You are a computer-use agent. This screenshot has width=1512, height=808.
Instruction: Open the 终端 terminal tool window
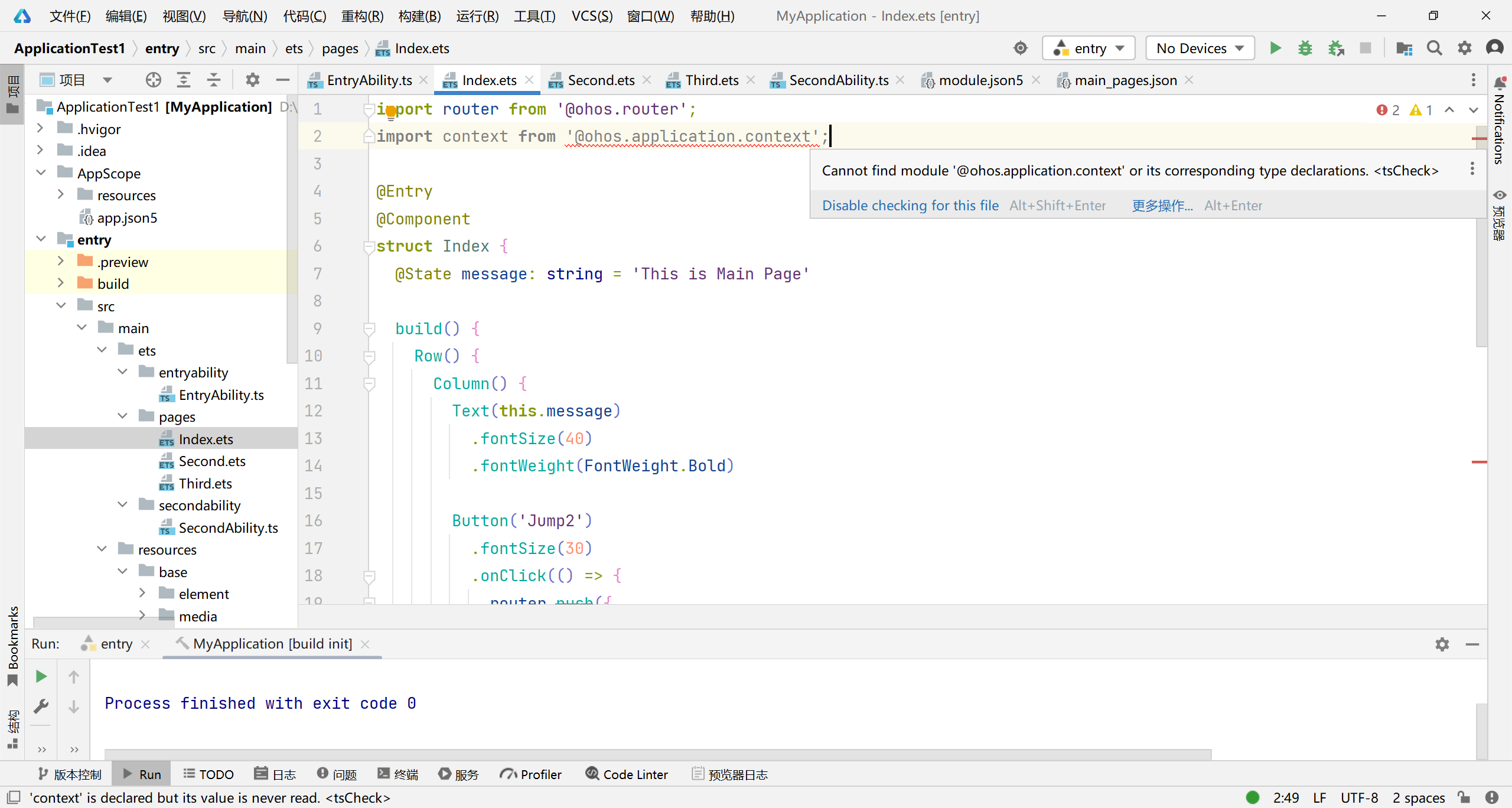[x=397, y=774]
